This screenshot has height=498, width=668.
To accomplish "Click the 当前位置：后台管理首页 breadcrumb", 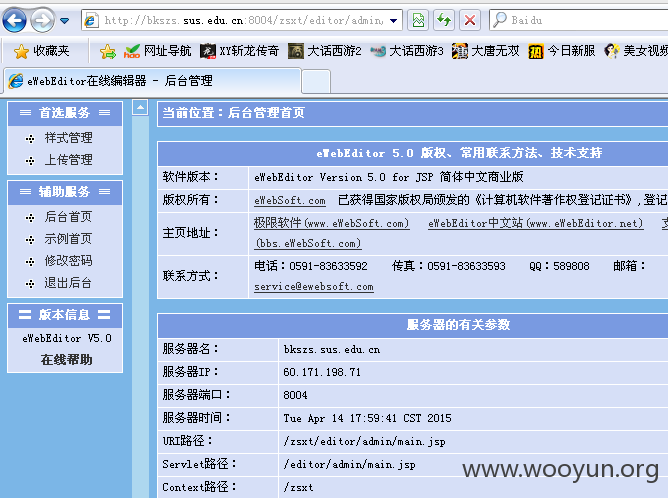I will pos(233,113).
